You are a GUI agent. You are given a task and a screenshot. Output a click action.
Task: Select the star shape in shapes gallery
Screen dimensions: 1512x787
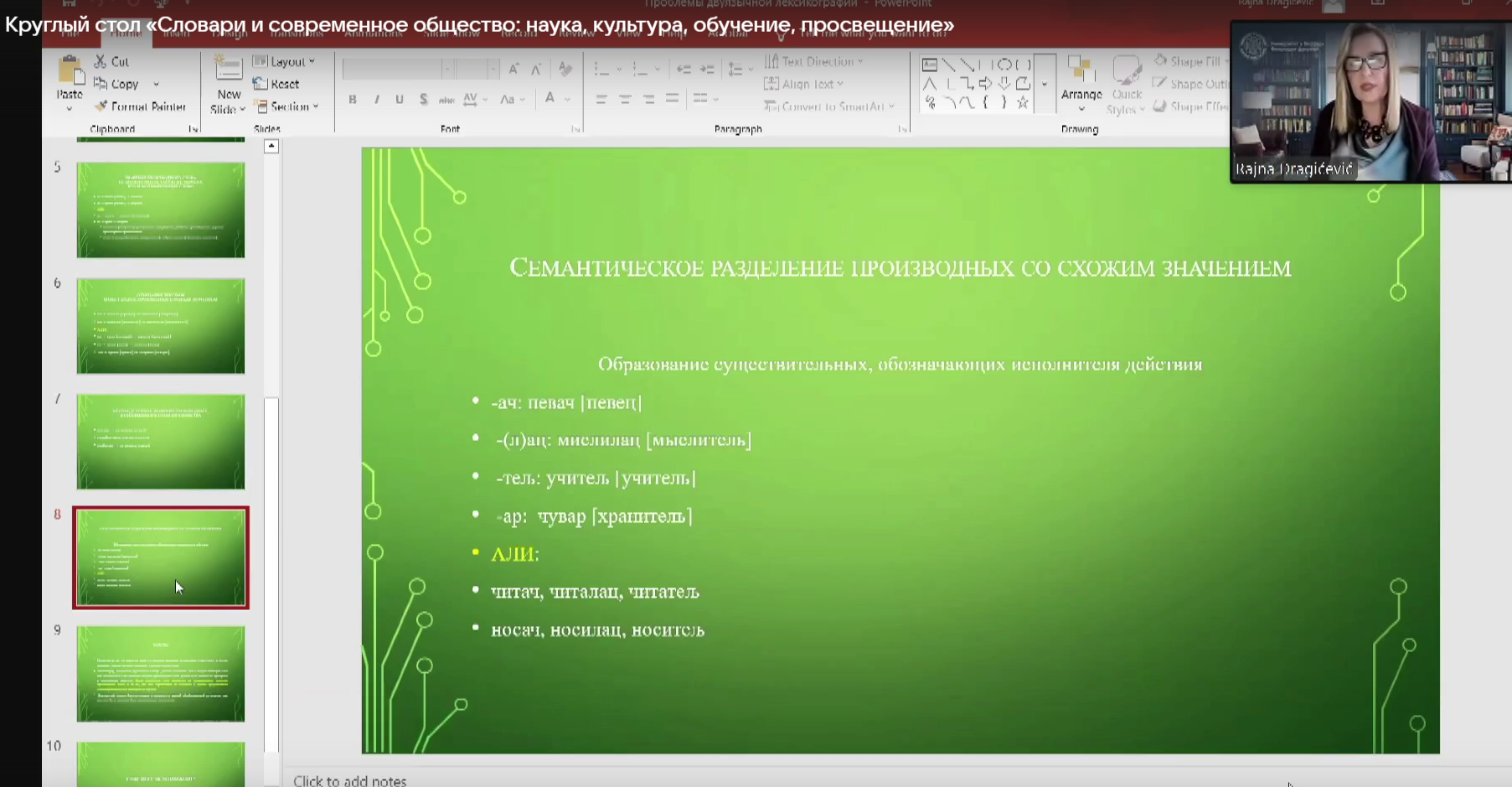point(1023,103)
